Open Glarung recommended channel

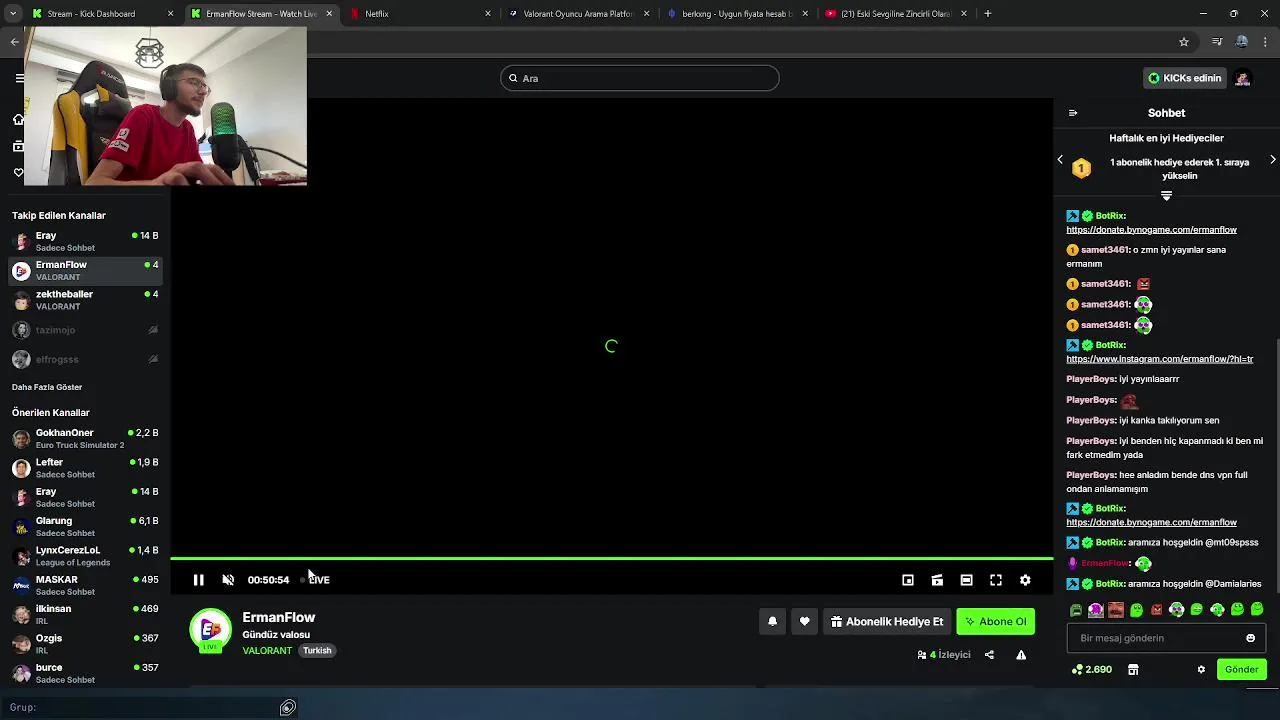click(x=85, y=526)
